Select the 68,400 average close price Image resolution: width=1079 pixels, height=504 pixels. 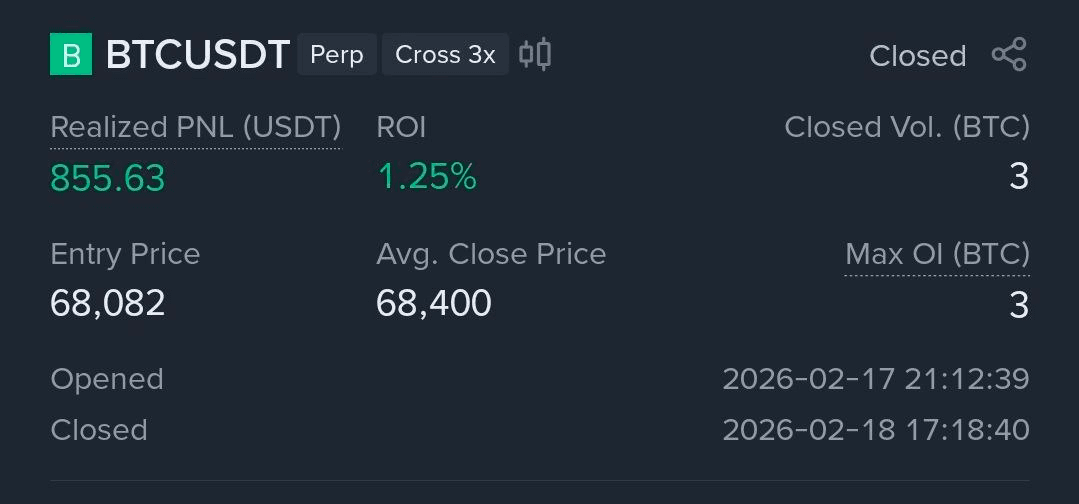pos(433,303)
